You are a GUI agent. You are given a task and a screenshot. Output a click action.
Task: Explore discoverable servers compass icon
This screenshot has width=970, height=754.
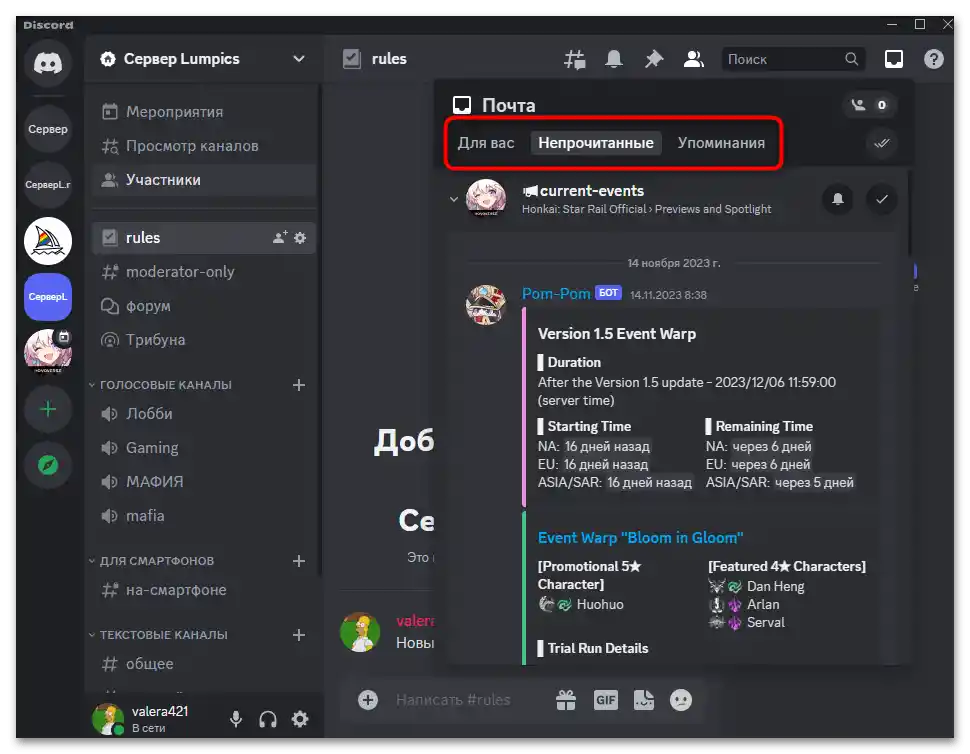(x=48, y=465)
